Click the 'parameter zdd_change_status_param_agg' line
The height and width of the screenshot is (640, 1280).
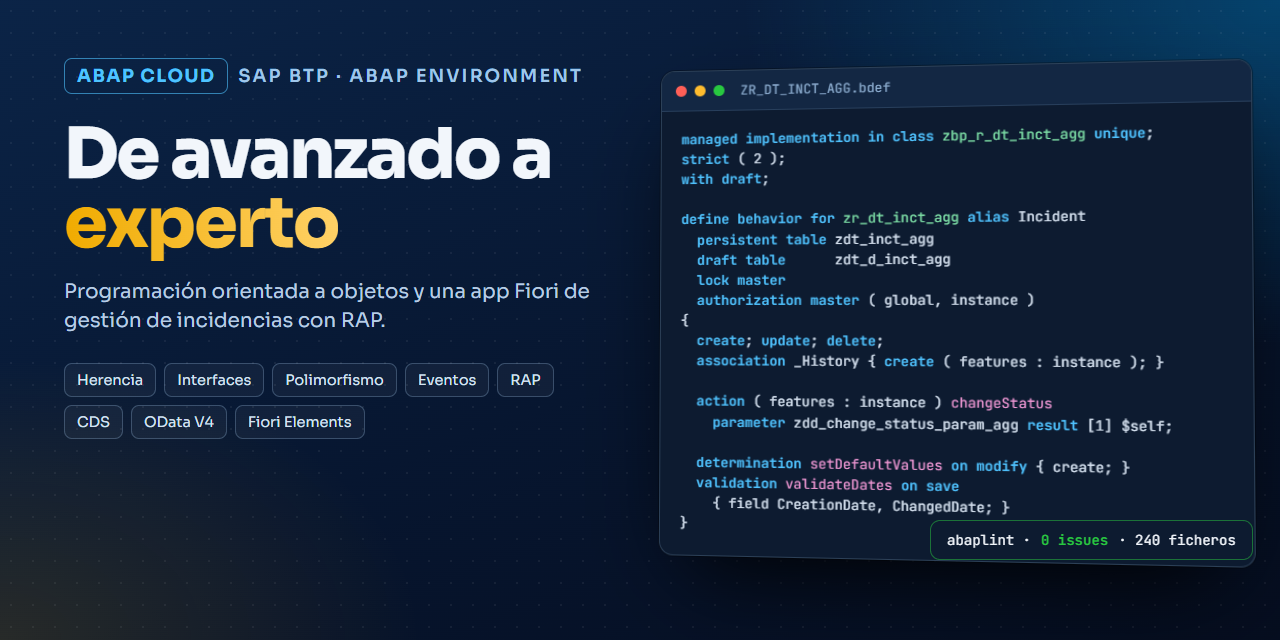tap(942, 424)
